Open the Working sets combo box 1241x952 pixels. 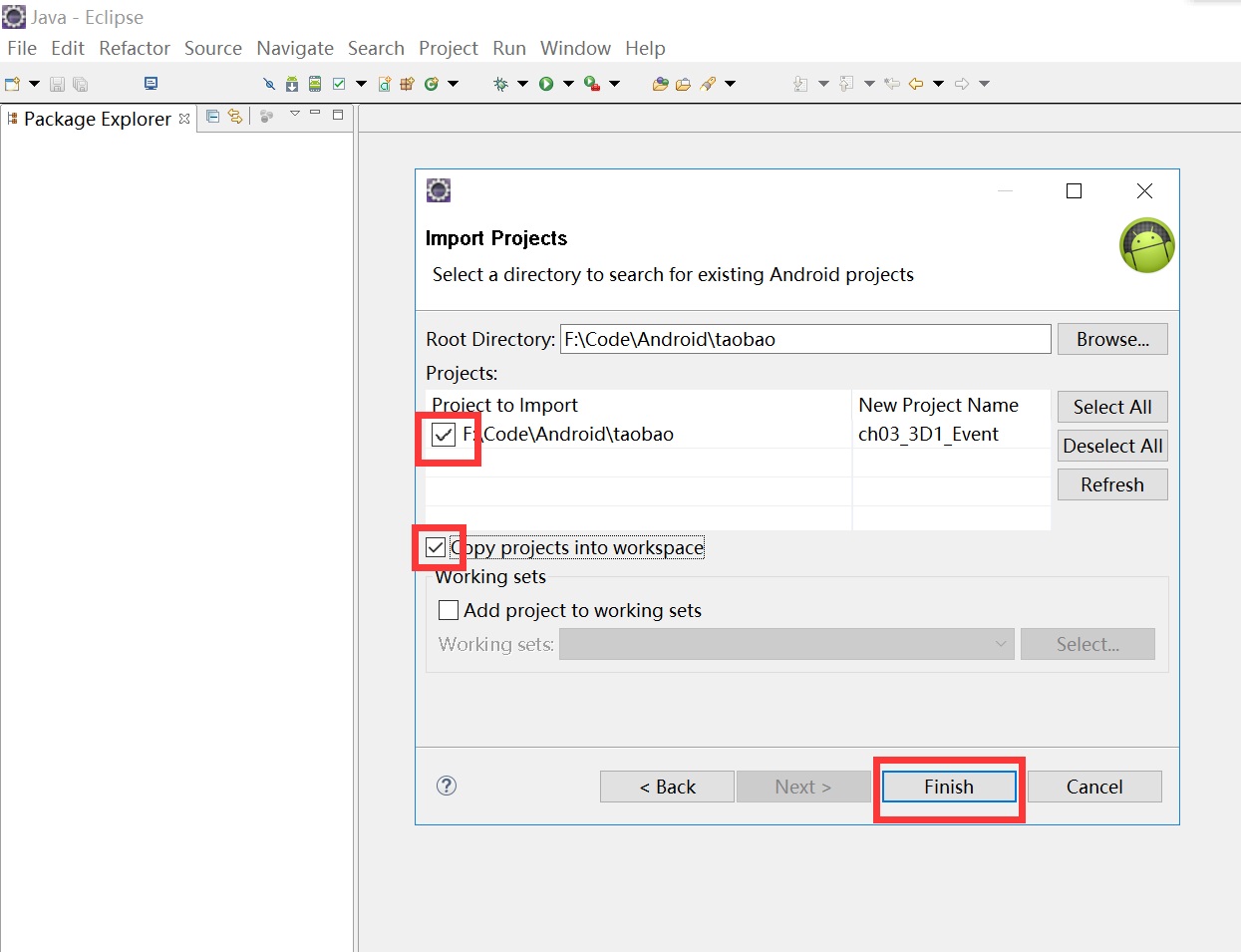pyautogui.click(x=785, y=644)
